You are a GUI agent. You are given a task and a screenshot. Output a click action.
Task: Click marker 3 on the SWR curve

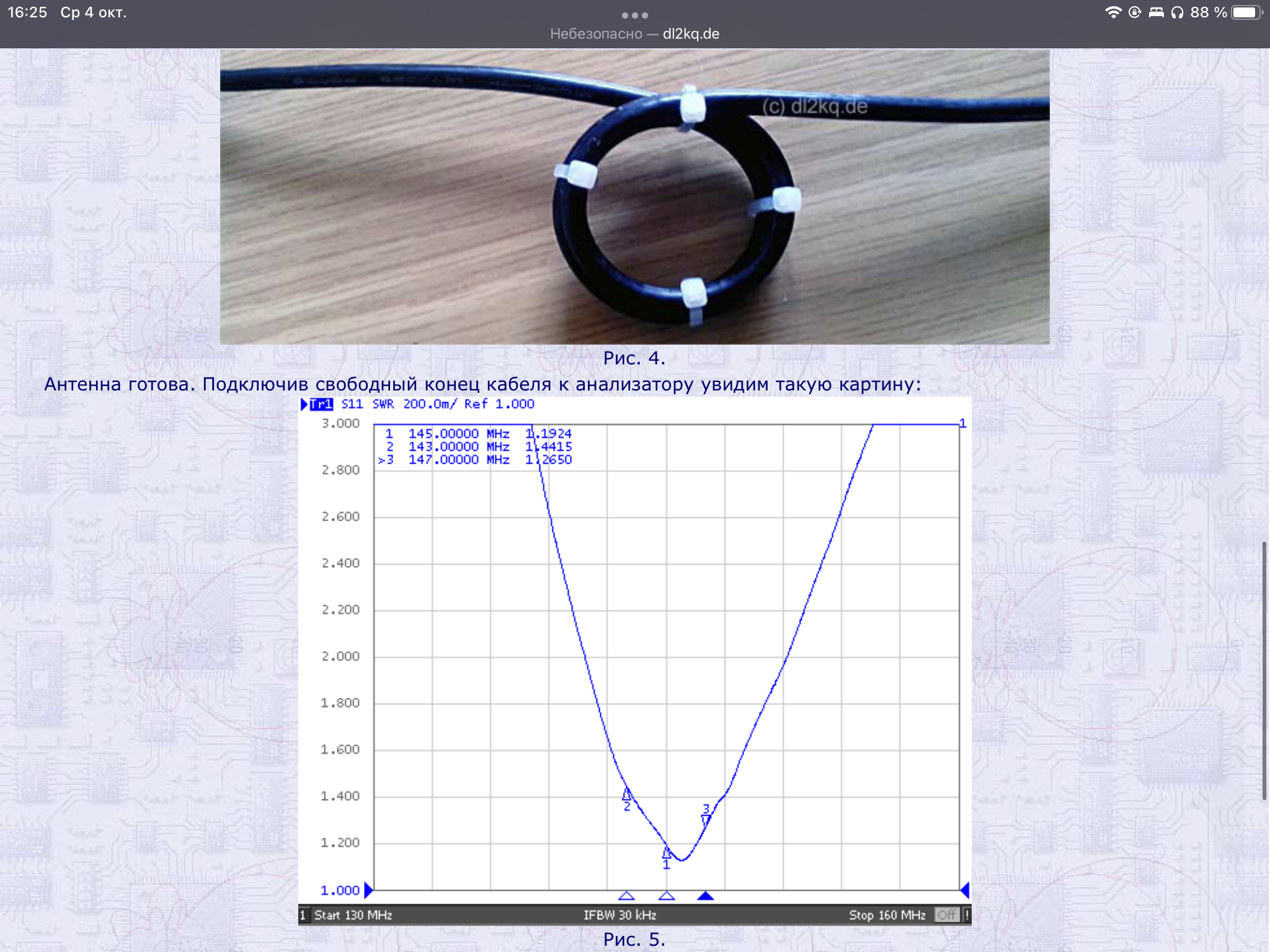(x=706, y=819)
